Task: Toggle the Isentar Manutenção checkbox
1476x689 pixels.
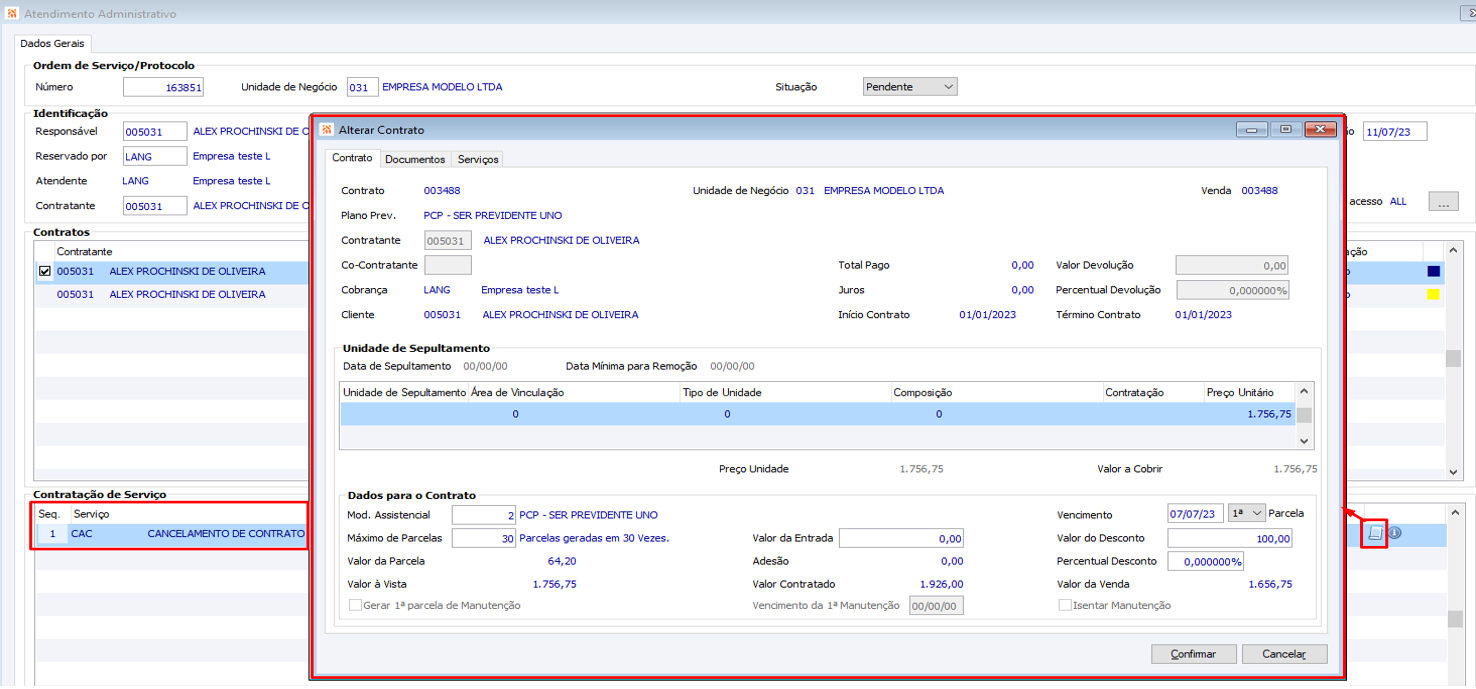Action: tap(1064, 605)
